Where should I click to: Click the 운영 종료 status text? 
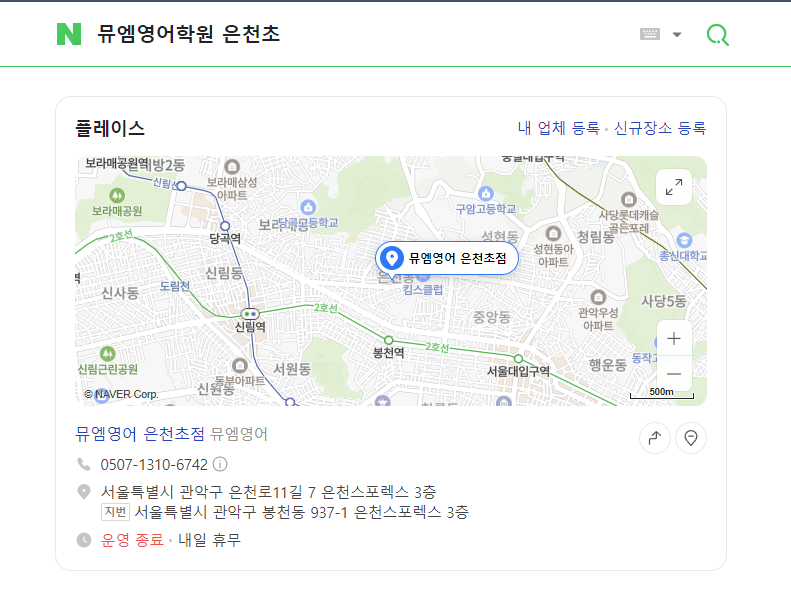(x=132, y=540)
